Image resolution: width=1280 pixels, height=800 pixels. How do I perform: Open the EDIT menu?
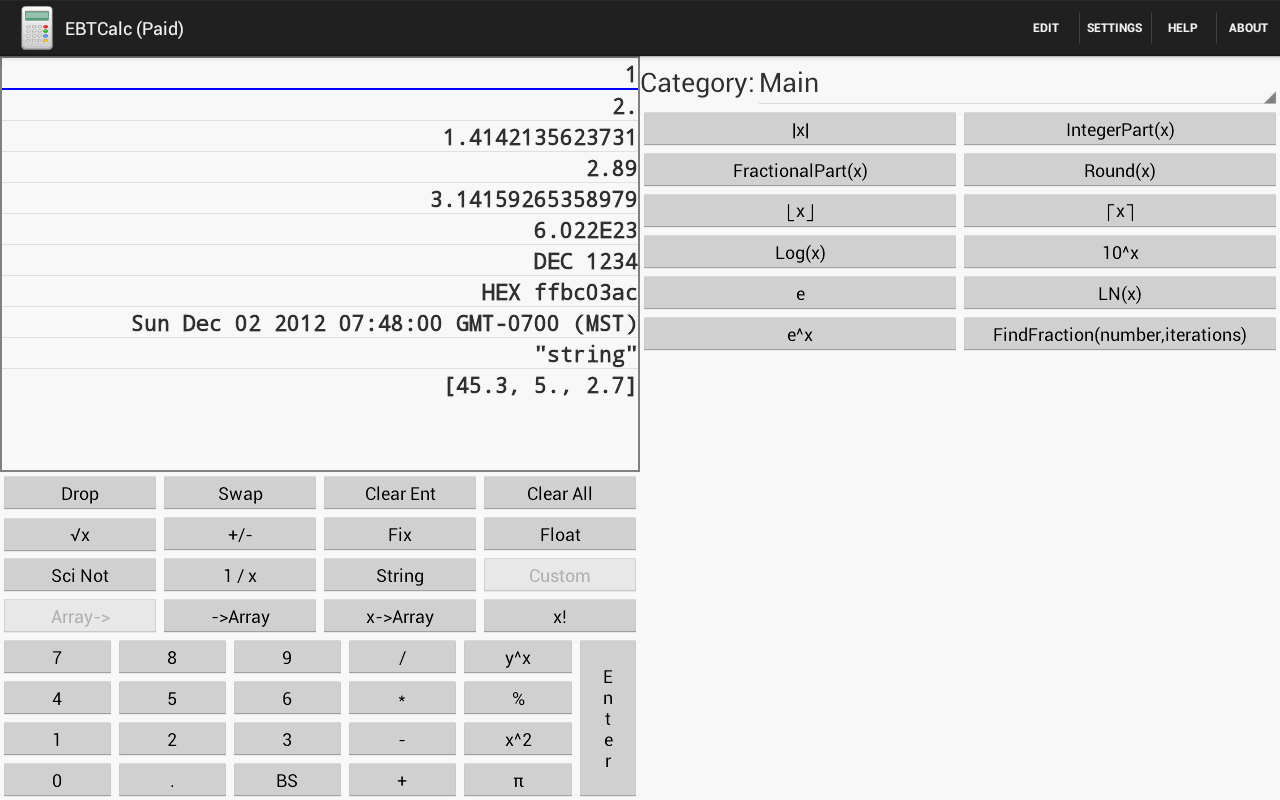point(1045,27)
